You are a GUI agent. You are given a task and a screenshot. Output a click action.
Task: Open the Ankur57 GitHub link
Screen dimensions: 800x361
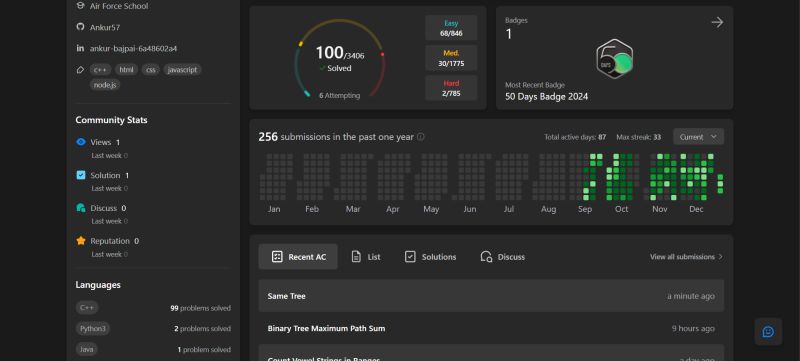click(105, 28)
